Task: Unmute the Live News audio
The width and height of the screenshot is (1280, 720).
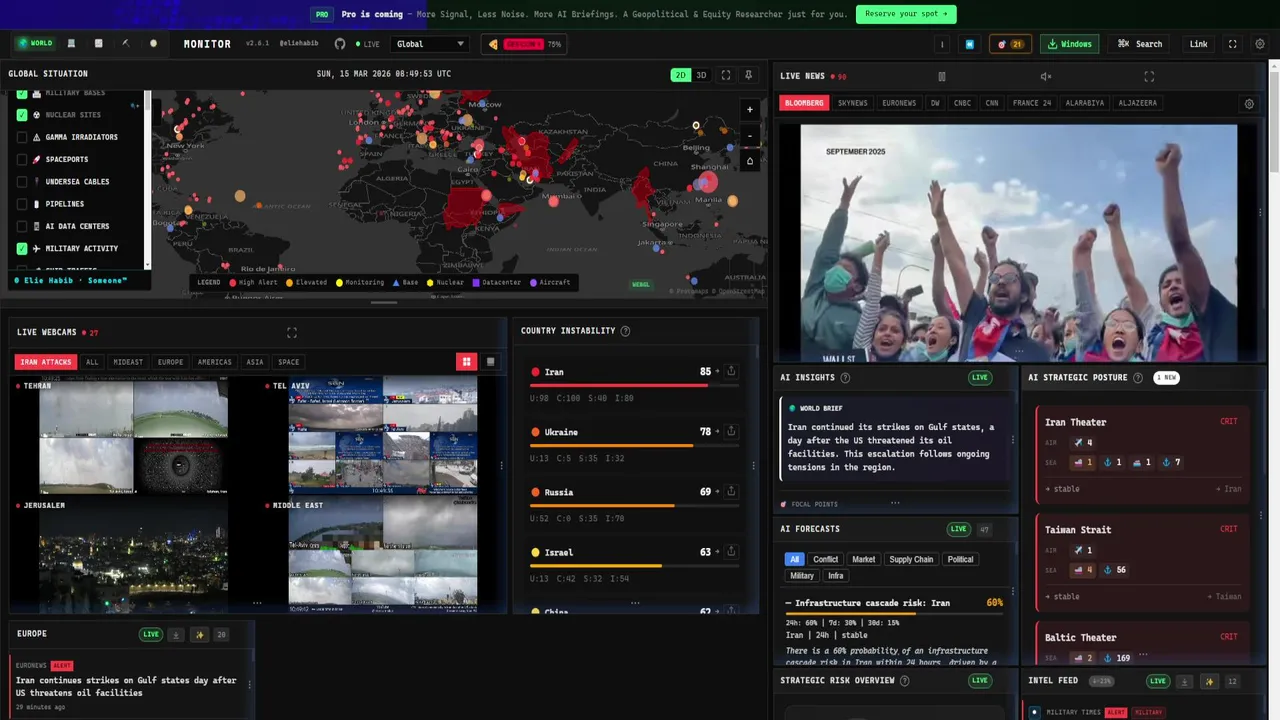Action: click(x=1046, y=76)
